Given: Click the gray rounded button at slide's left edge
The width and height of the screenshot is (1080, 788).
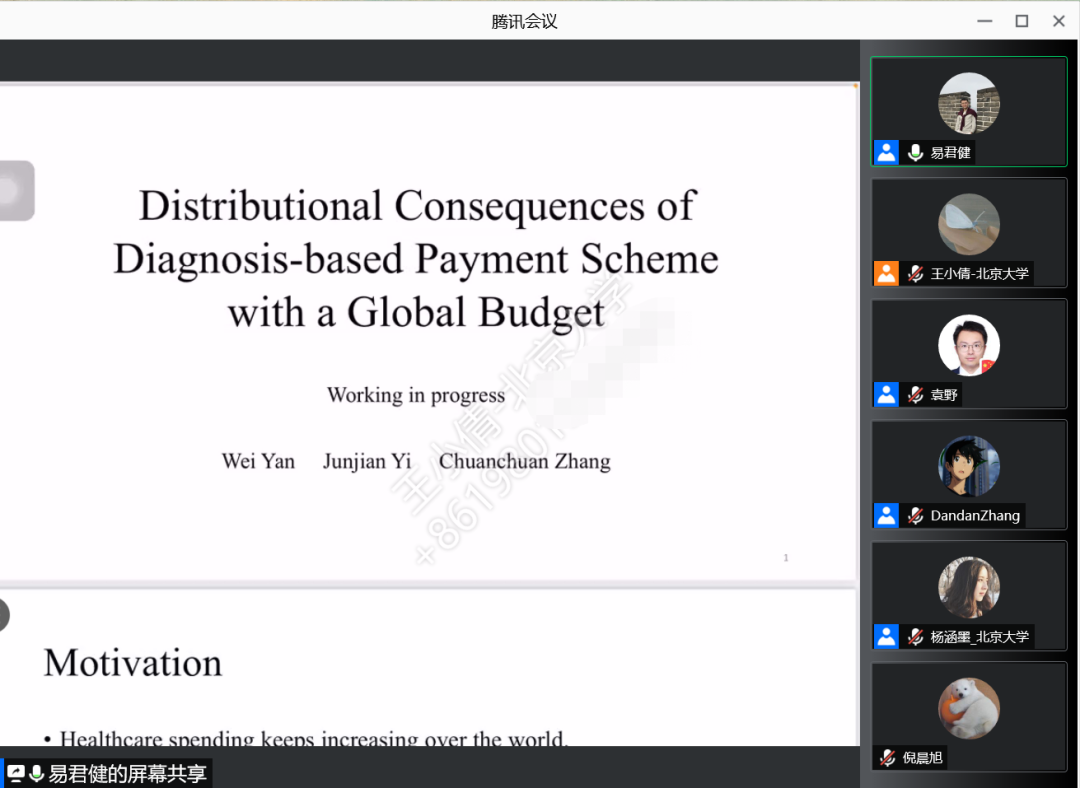Looking at the screenshot, I should click(x=16, y=190).
